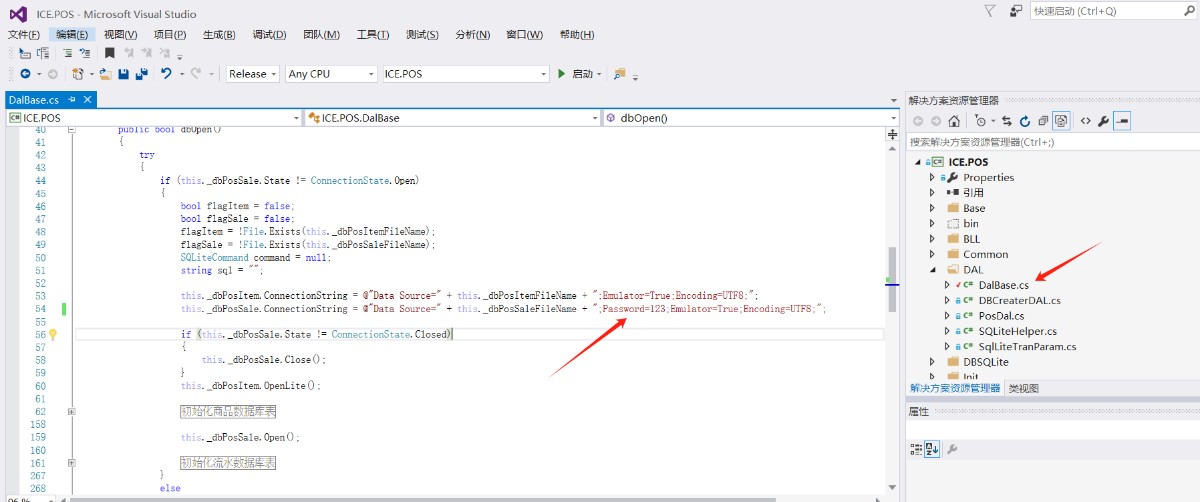The width and height of the screenshot is (1200, 502).
Task: Click the Alphabetical sort icon in Properties panel
Action: (931, 448)
